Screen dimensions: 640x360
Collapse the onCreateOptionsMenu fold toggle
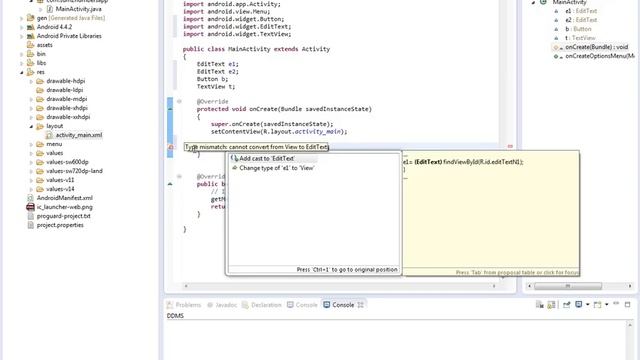click(x=179, y=176)
